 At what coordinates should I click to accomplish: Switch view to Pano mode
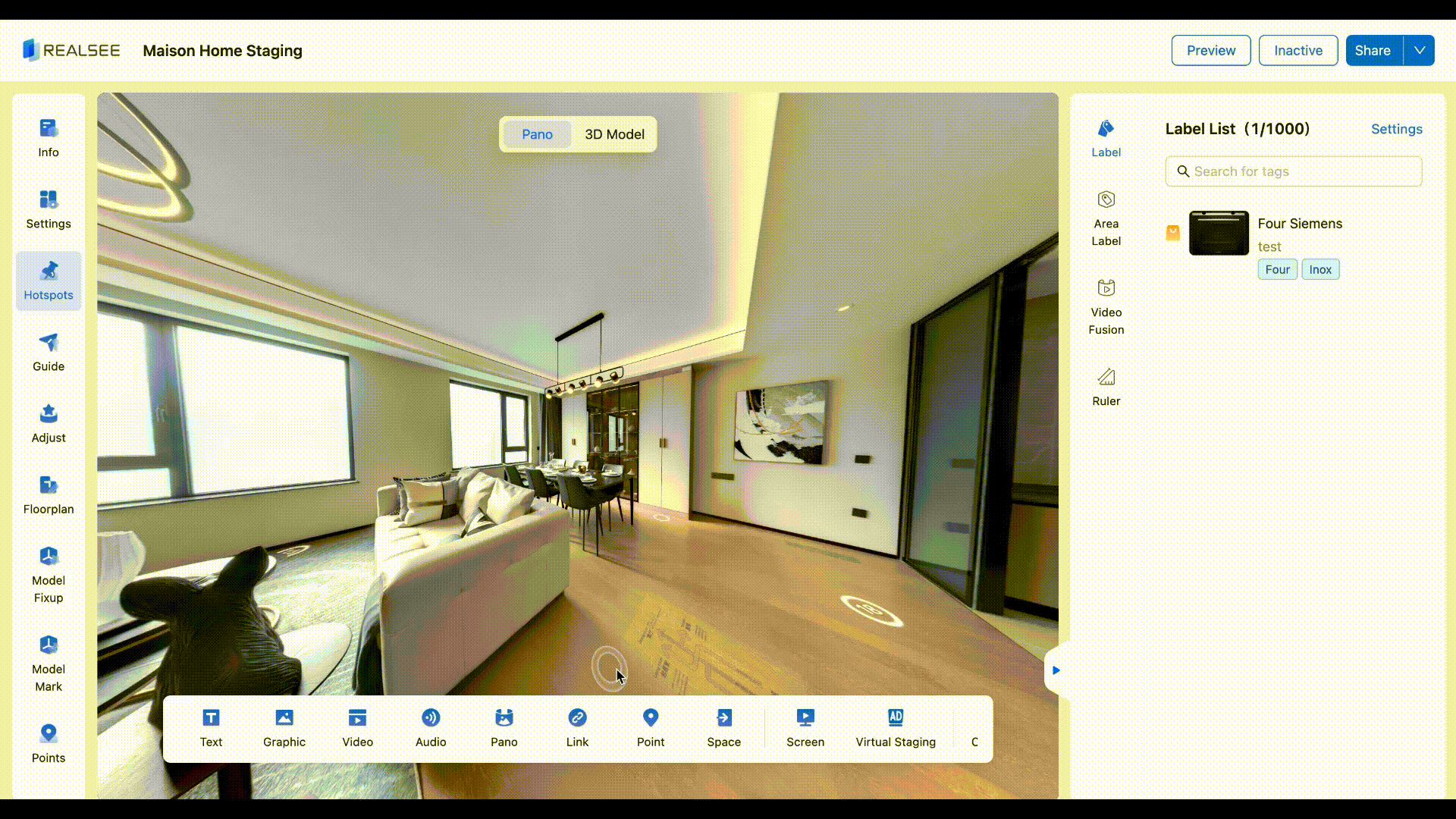click(537, 134)
